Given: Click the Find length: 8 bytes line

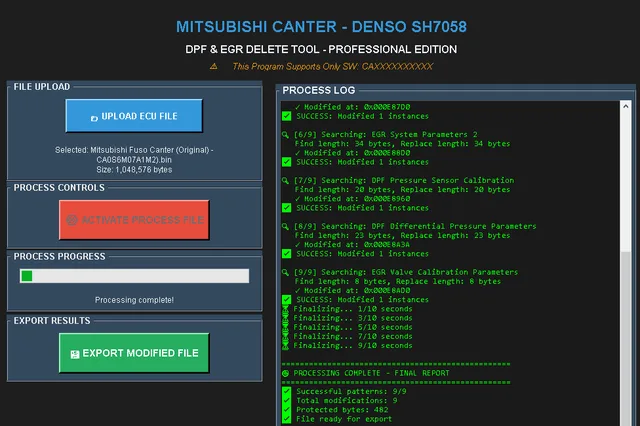Looking at the screenshot, I should (x=398, y=281).
